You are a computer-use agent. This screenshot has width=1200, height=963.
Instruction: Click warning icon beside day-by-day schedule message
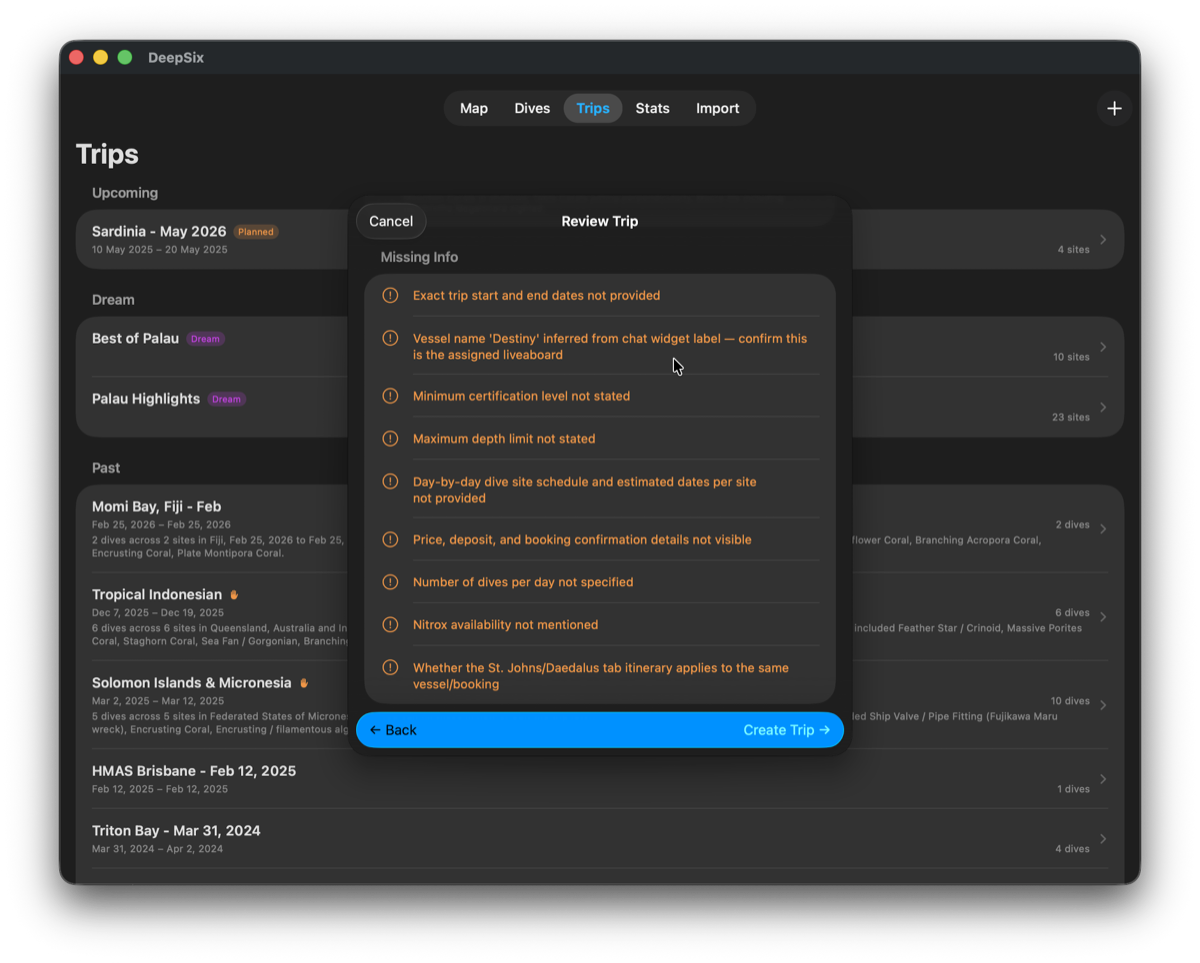[x=391, y=481]
